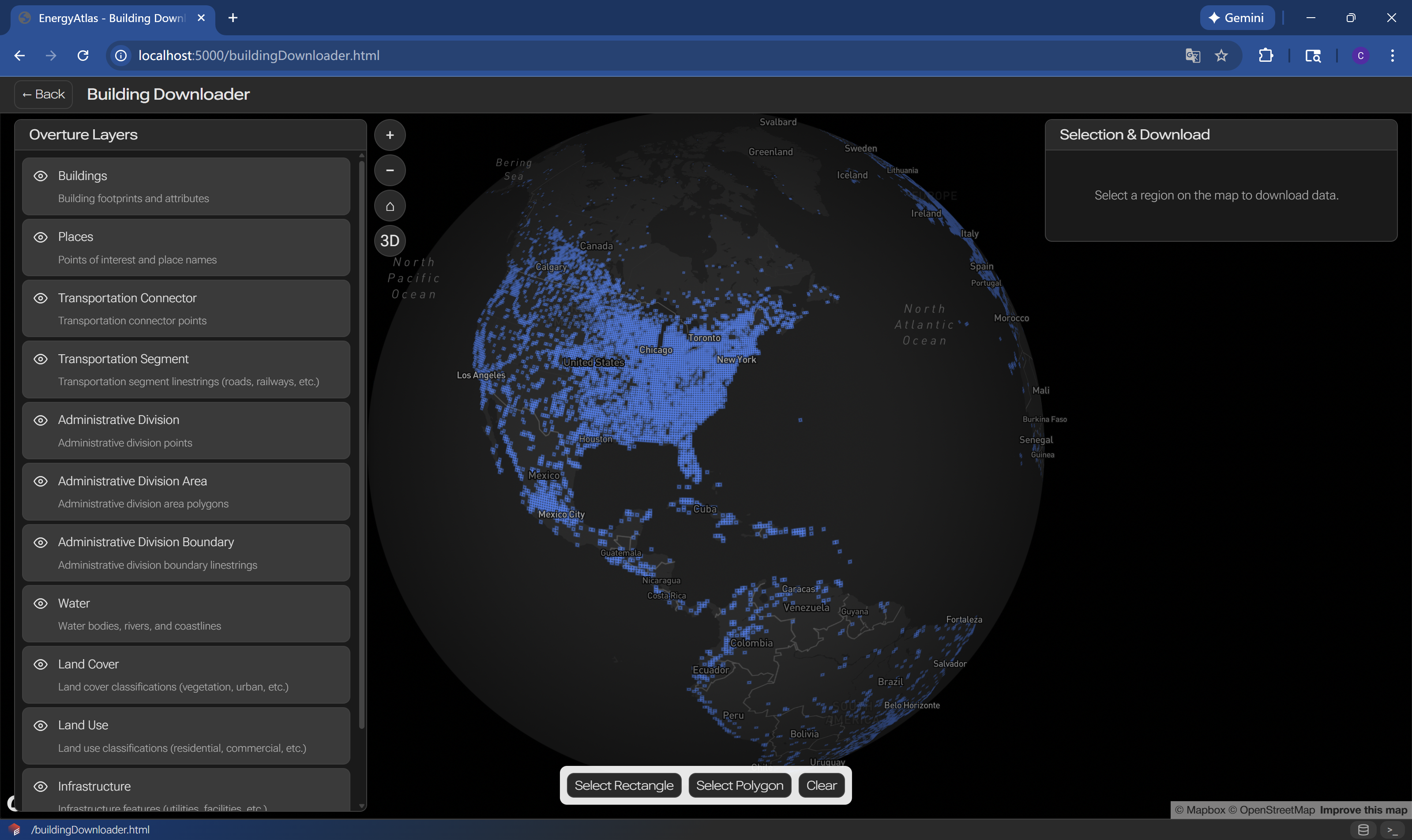Zoom in on the map

(389, 135)
